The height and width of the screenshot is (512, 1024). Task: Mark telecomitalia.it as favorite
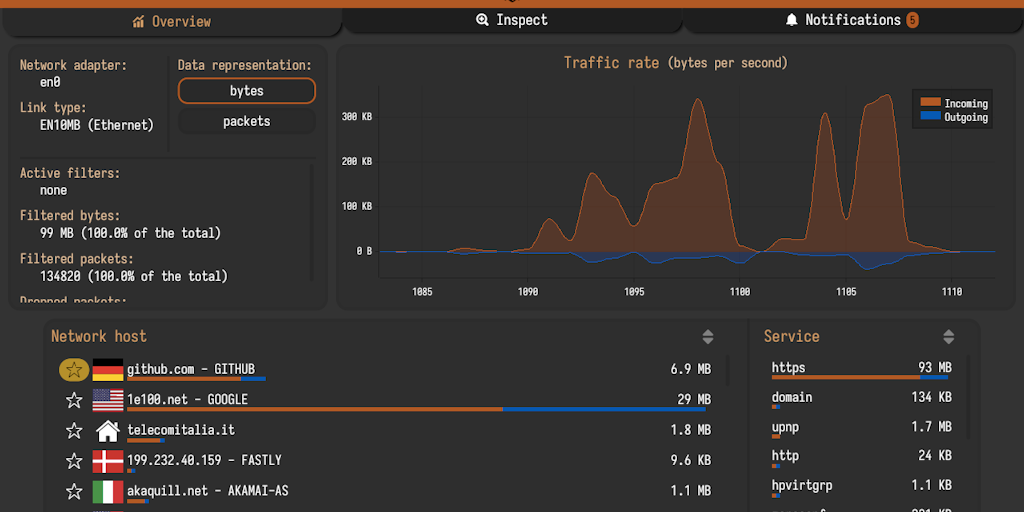[x=73, y=431]
